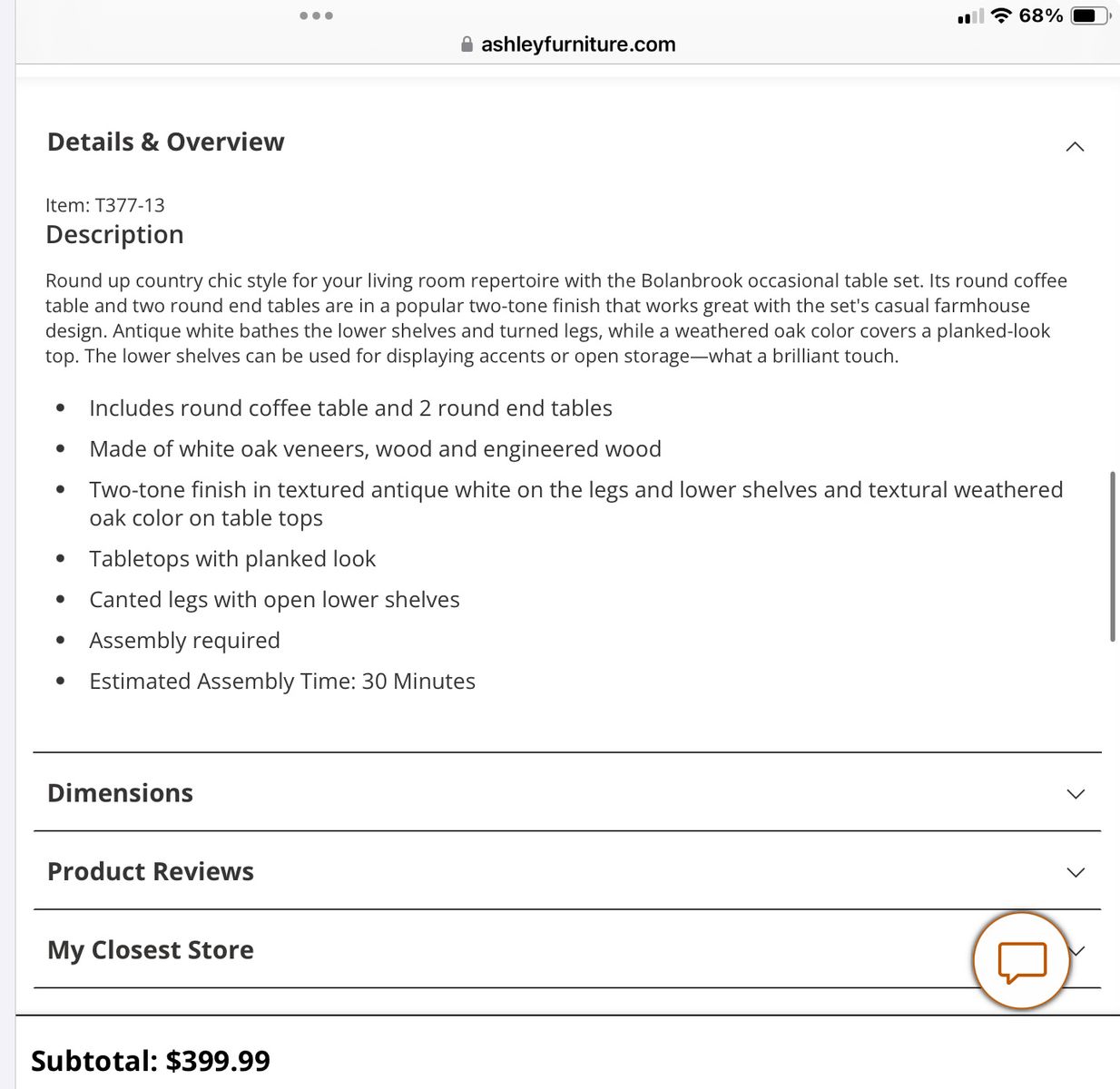Expand the Product Reviews chevron

(x=1076, y=872)
